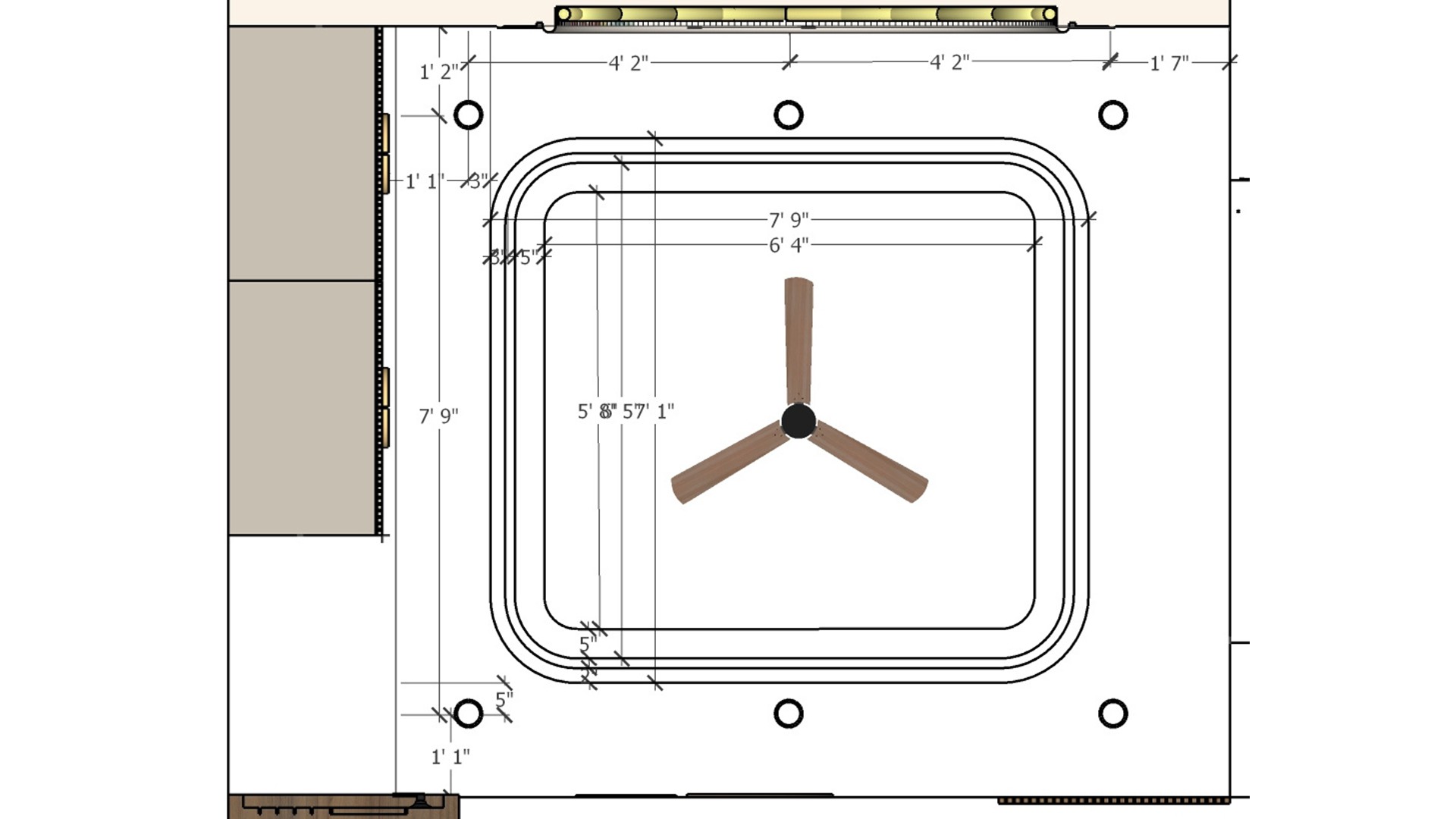The image size is (1456, 819).
Task: Click the 7' 1" vertical dimension label
Action: tap(654, 411)
